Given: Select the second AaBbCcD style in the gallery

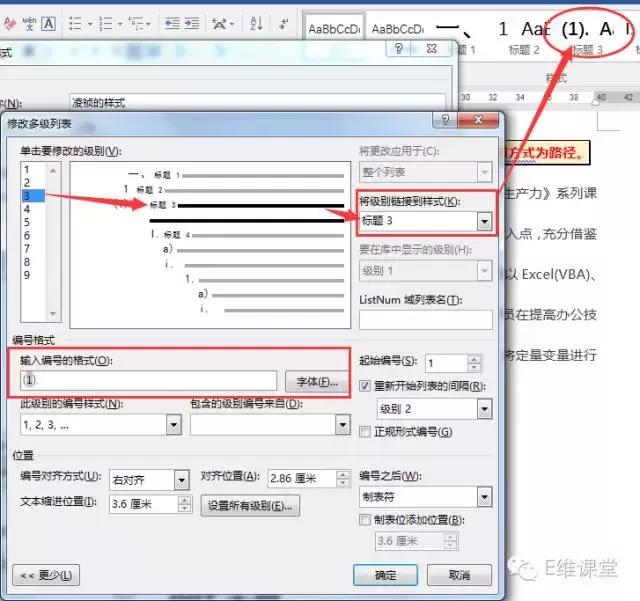Looking at the screenshot, I should (x=398, y=29).
